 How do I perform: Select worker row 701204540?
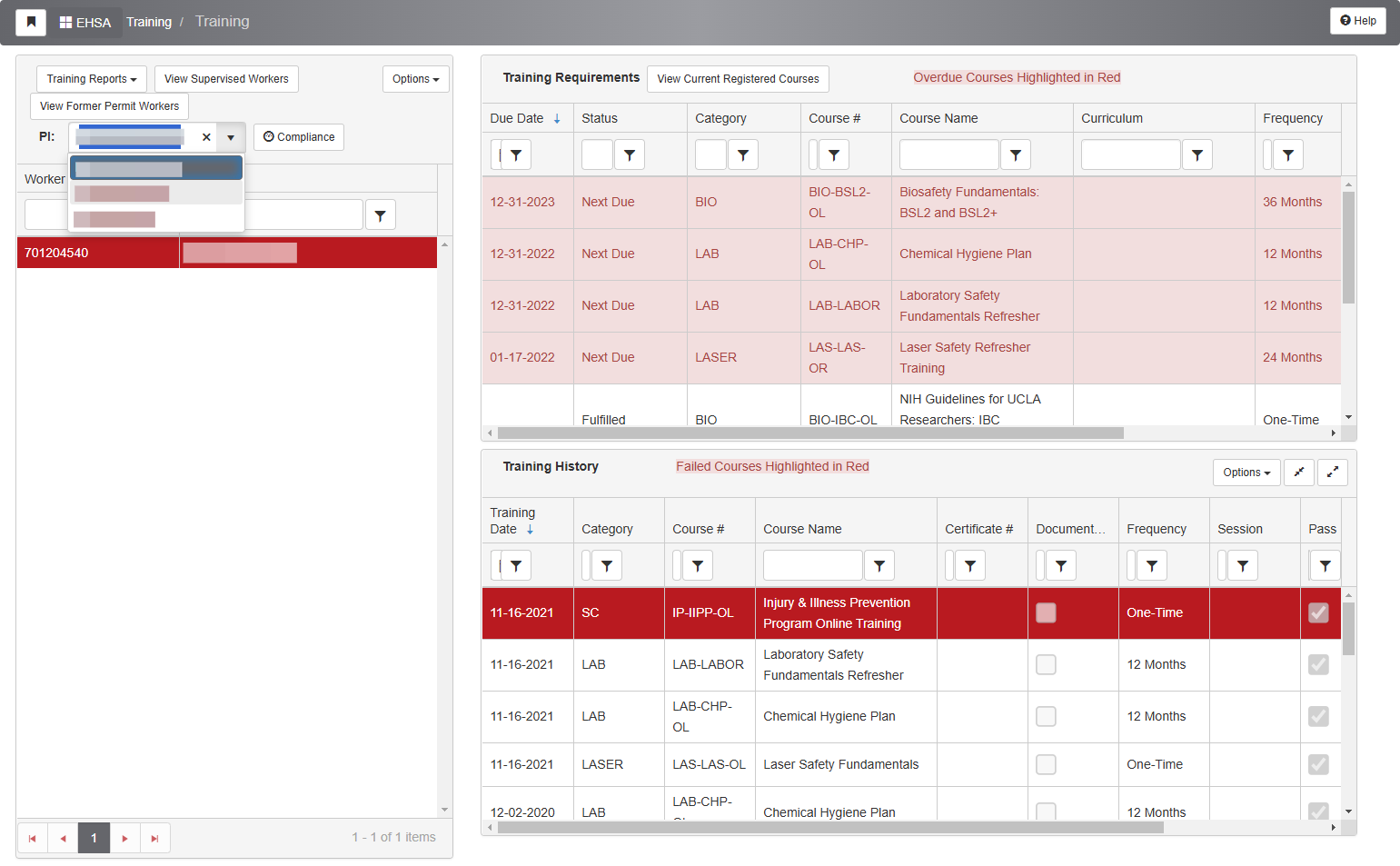[227, 253]
